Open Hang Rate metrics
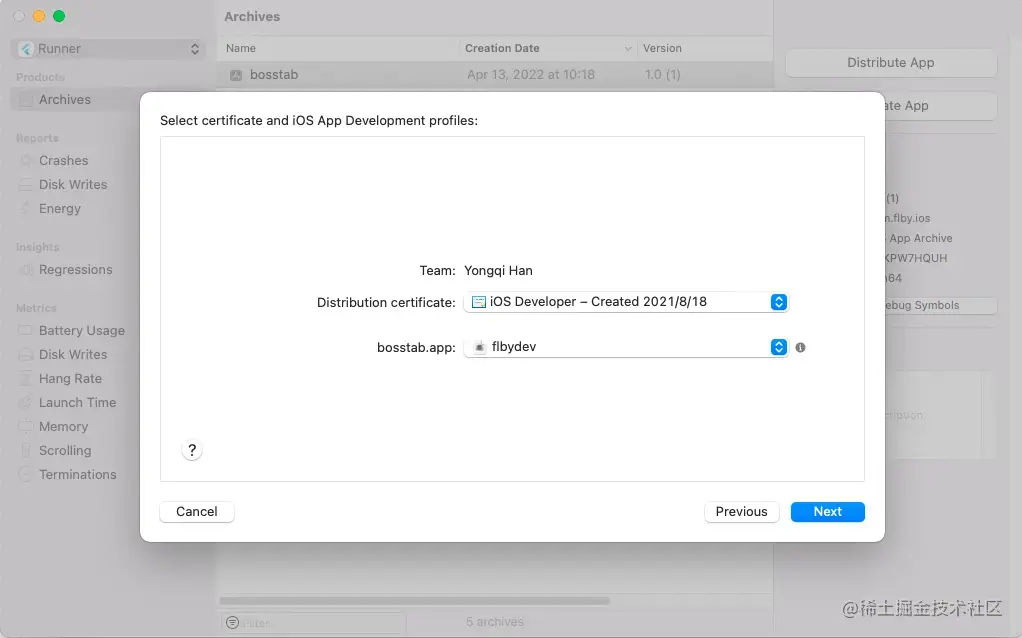Screen dimensions: 1022x638 (x=70, y=379)
